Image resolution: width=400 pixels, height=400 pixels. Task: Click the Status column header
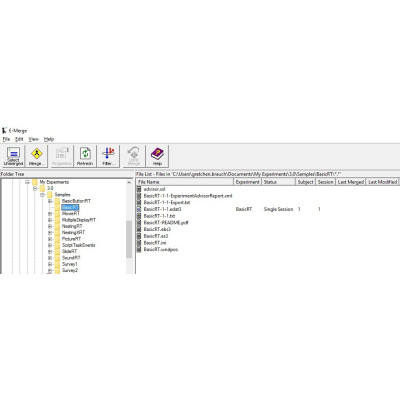click(279, 182)
